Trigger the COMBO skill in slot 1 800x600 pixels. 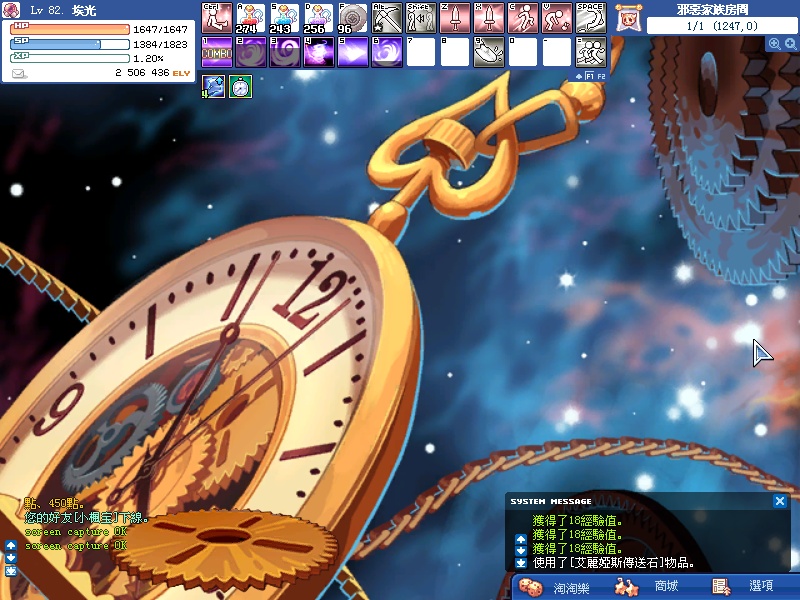point(217,52)
